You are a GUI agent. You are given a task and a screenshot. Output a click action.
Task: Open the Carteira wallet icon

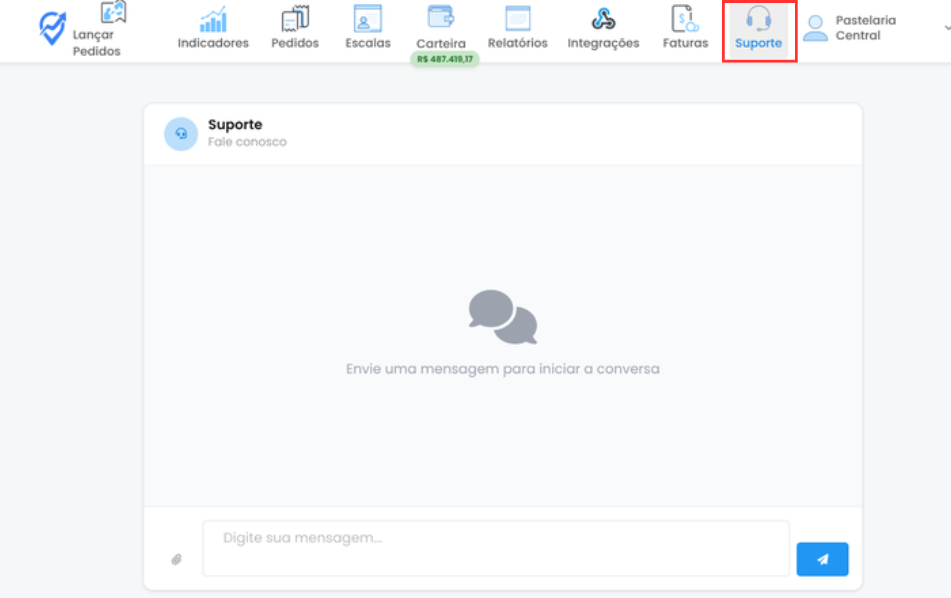tap(441, 18)
